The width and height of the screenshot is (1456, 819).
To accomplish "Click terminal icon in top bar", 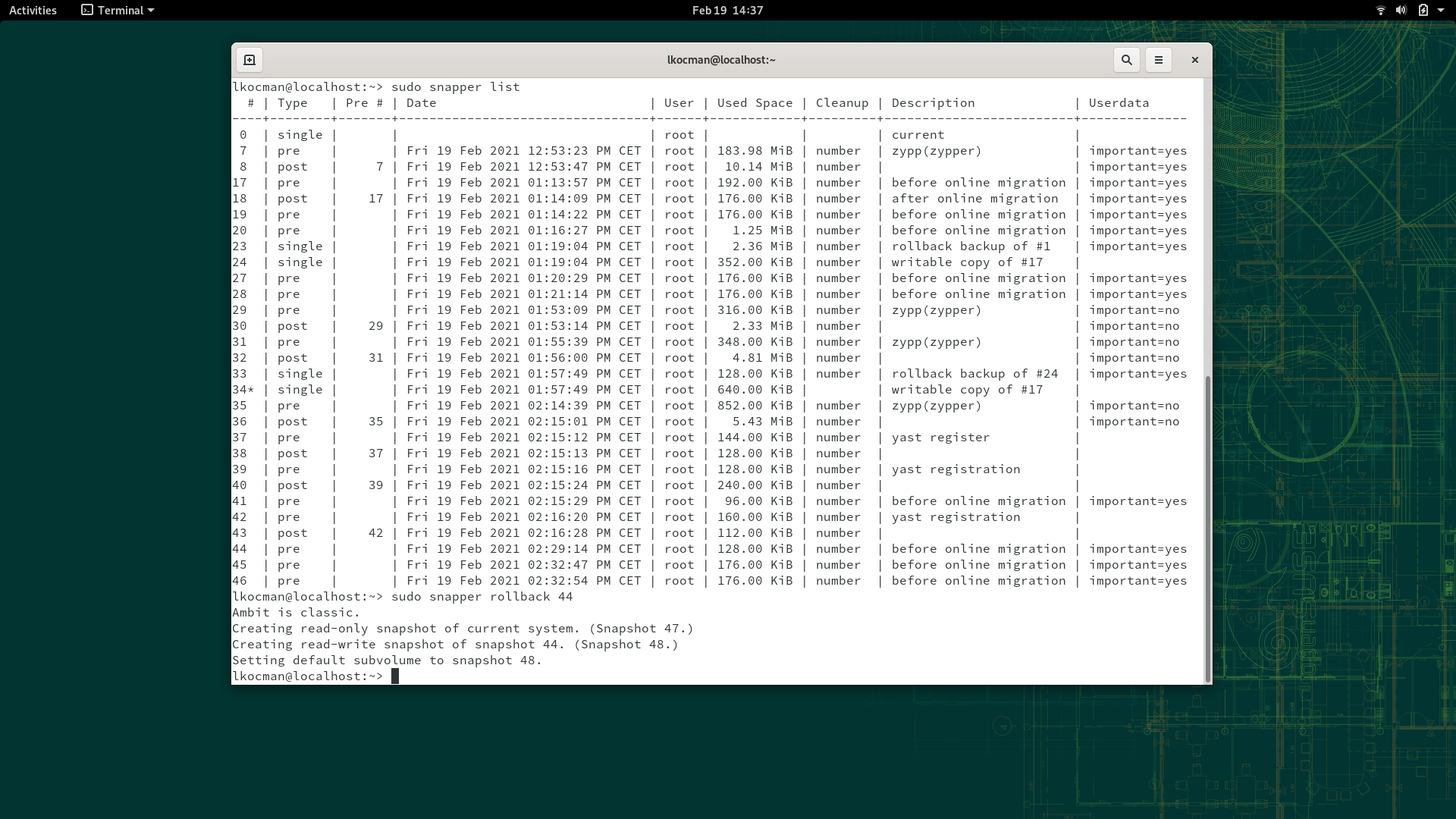I will tap(87, 11).
